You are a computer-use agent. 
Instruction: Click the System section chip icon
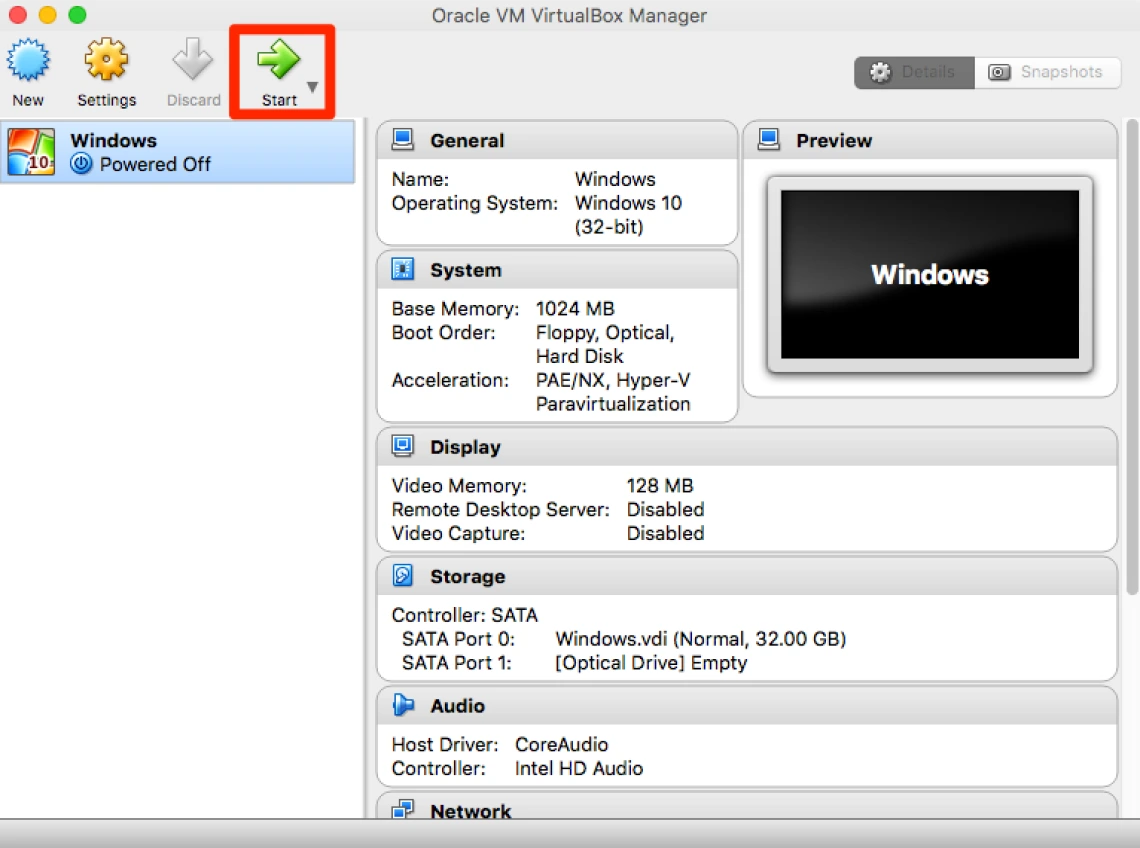pyautogui.click(x=403, y=269)
